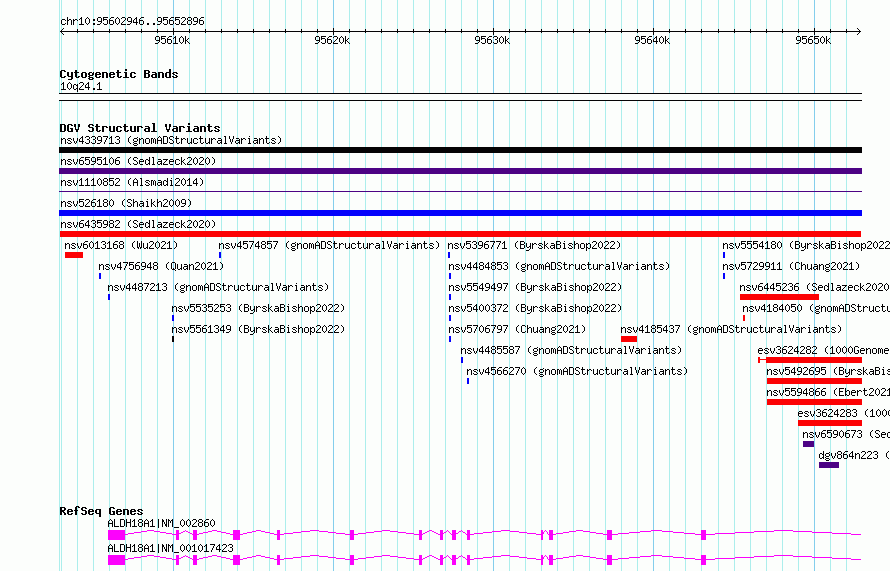890x571 pixels.
Task: Select the red esv3624282 variant bar
Action: pos(810,360)
